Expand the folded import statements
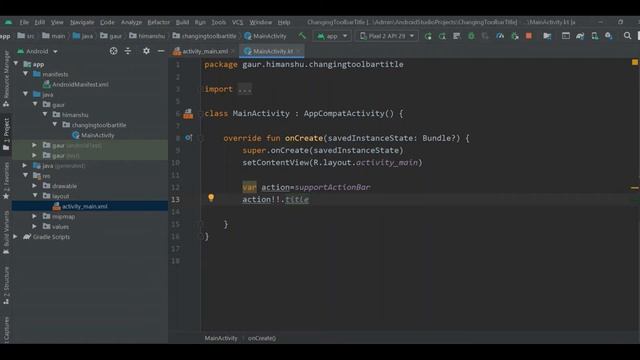 point(245,89)
